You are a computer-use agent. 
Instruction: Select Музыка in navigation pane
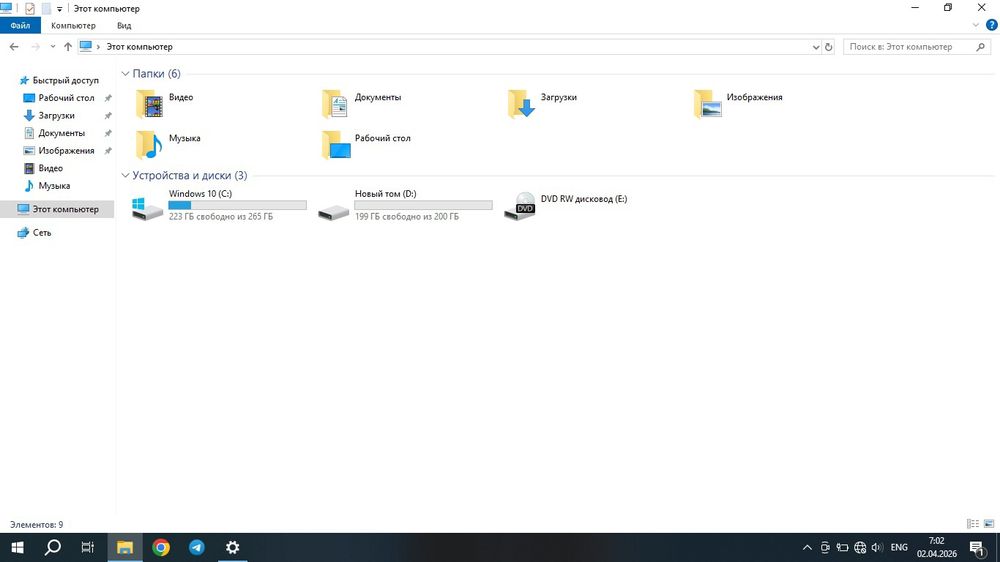tap(54, 186)
